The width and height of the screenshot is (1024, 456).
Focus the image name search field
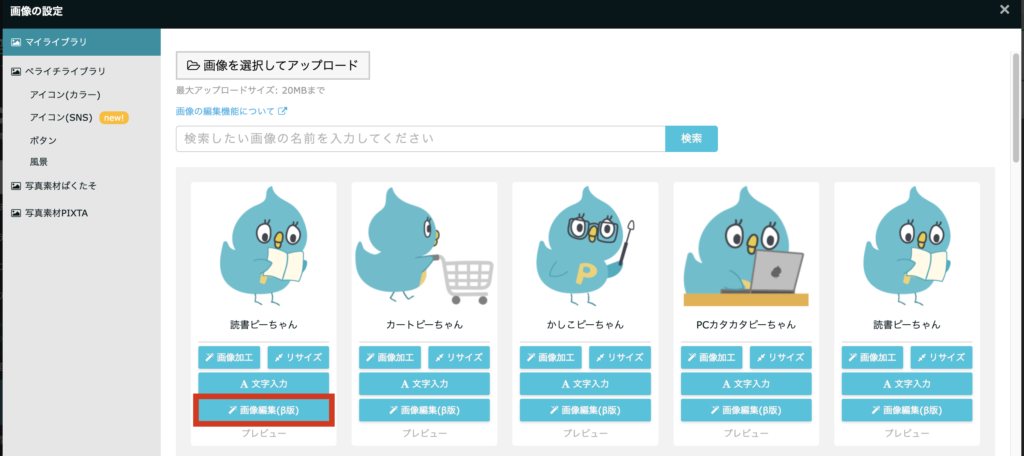pos(420,139)
